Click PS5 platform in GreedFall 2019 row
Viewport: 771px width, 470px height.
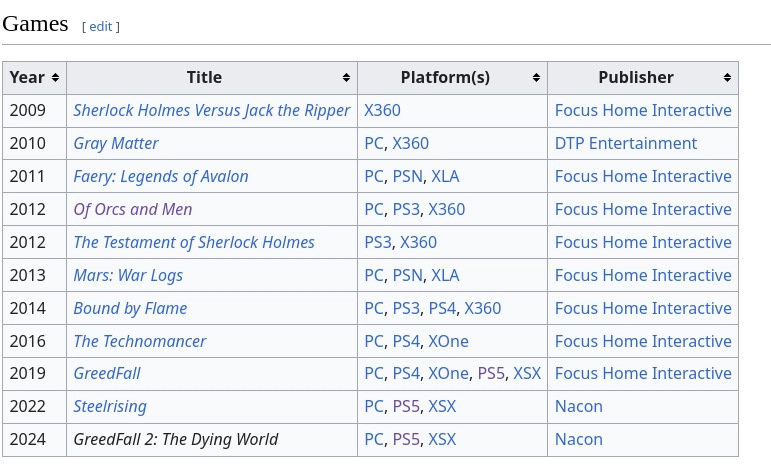[x=491, y=374]
